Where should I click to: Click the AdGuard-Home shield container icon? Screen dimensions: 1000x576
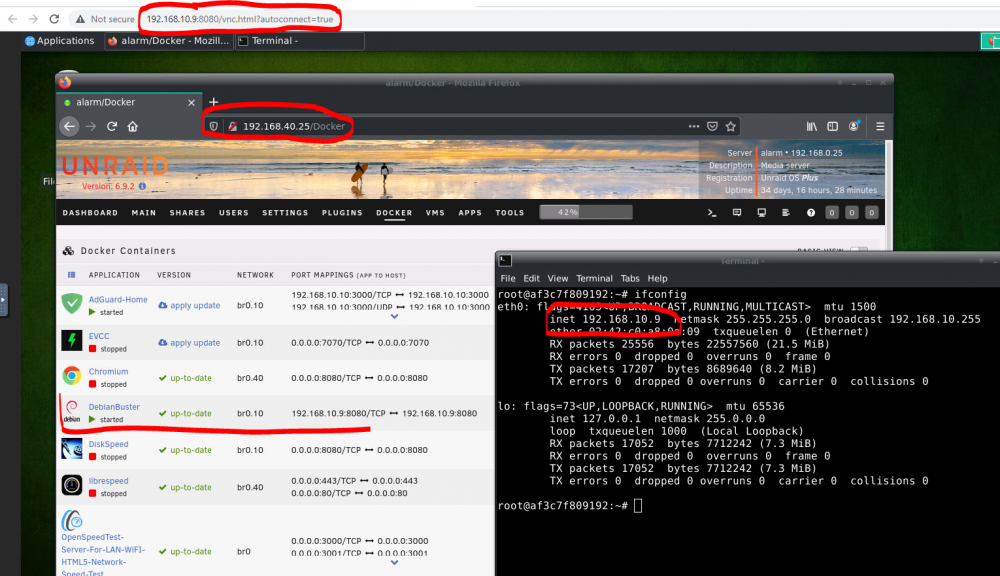tap(71, 304)
